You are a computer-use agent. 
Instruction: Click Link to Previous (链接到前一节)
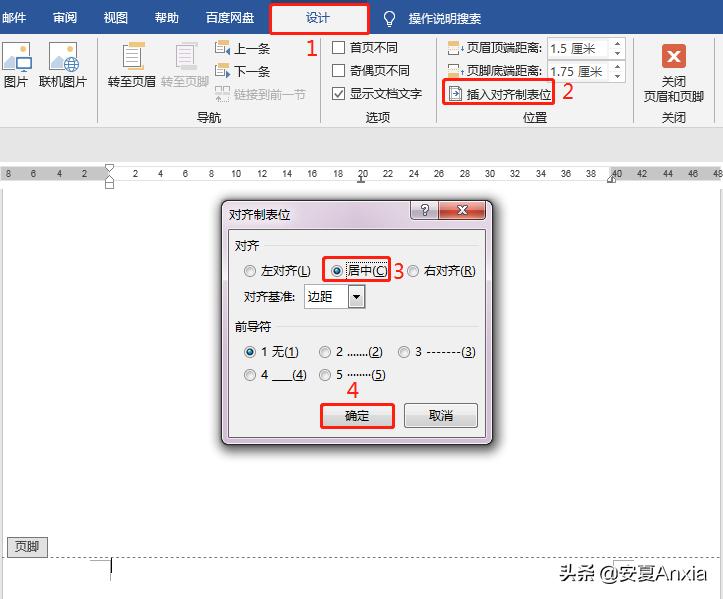pyautogui.click(x=261, y=95)
